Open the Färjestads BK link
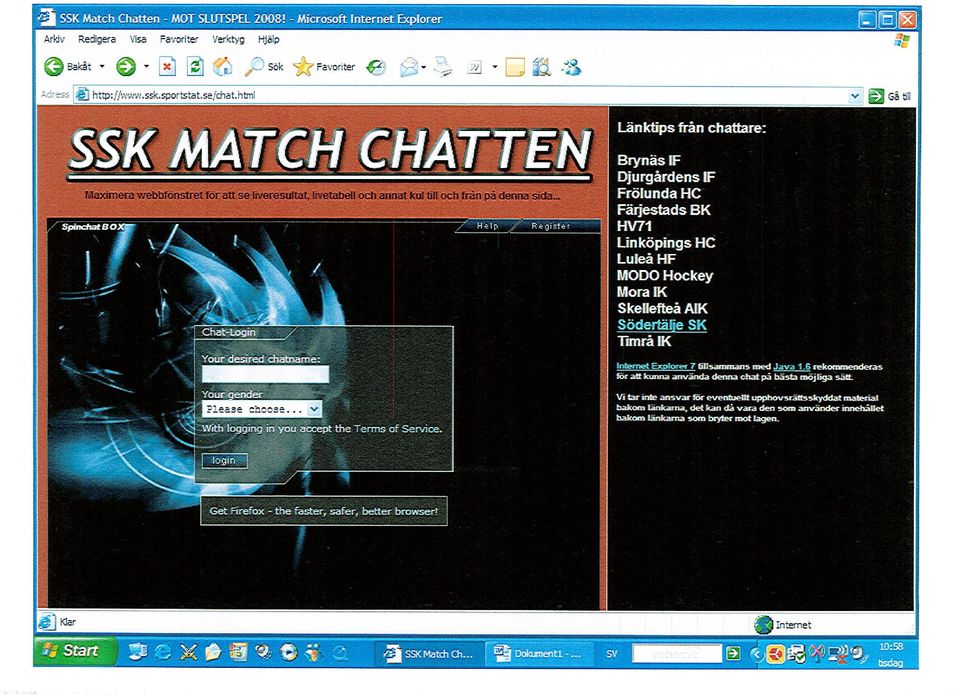The height and width of the screenshot is (696, 959). click(x=664, y=210)
